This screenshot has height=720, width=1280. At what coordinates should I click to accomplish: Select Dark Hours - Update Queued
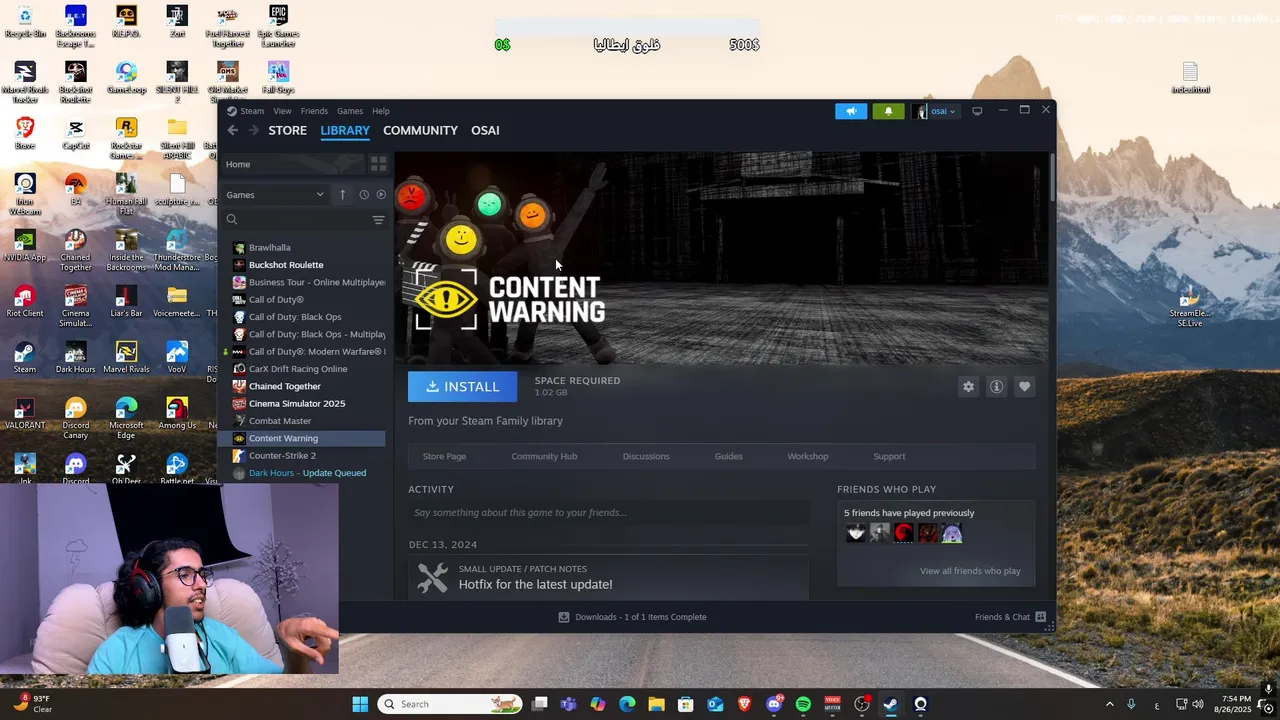(308, 473)
